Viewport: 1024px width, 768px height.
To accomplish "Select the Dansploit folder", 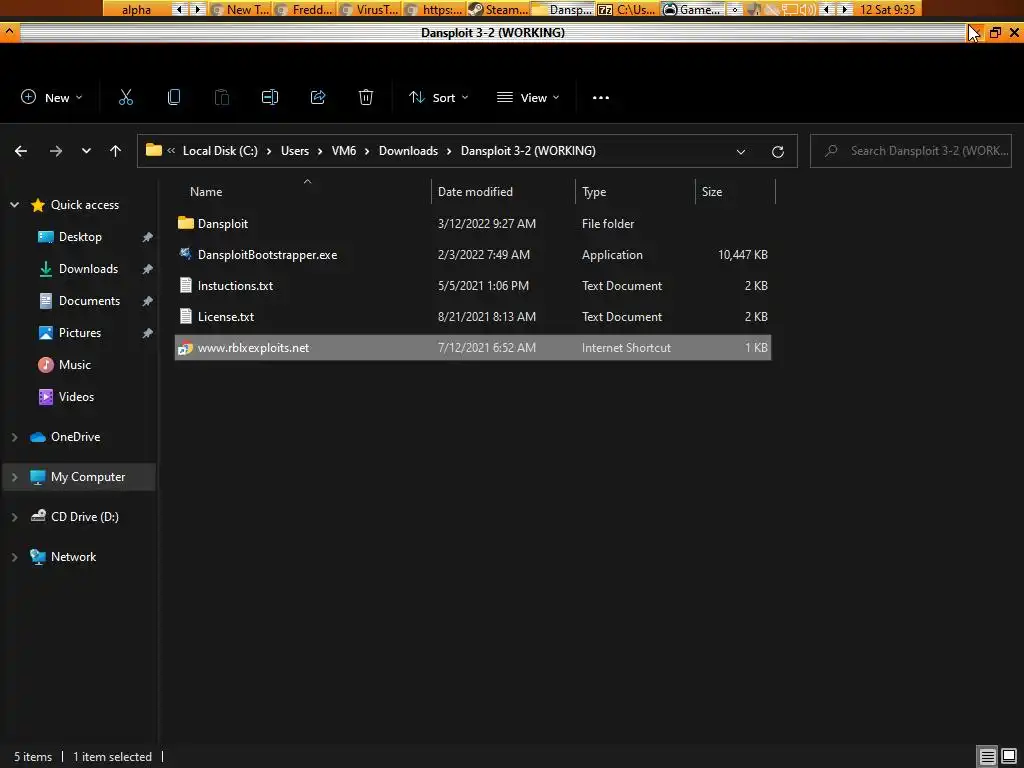I will pos(473,223).
